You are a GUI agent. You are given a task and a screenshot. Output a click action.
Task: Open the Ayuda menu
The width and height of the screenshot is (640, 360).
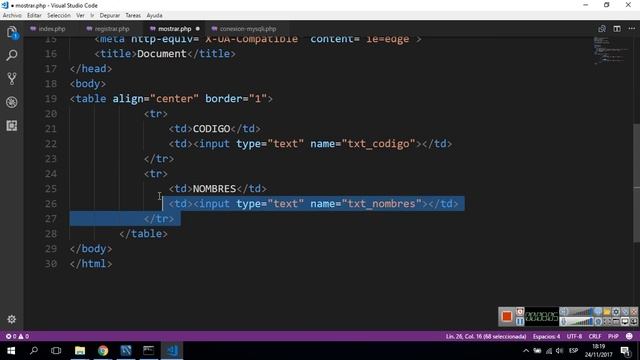(154, 16)
